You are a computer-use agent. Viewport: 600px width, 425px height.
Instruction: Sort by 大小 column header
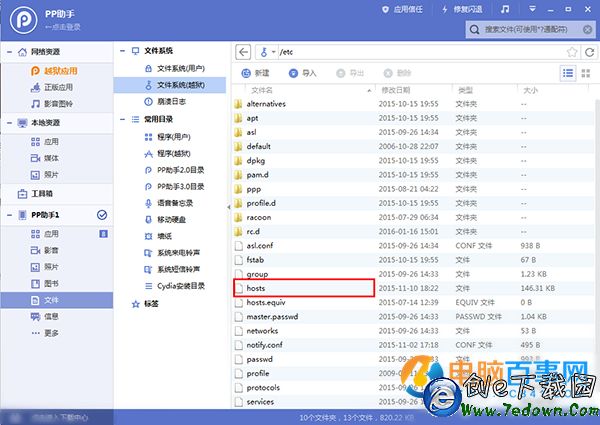coord(531,90)
